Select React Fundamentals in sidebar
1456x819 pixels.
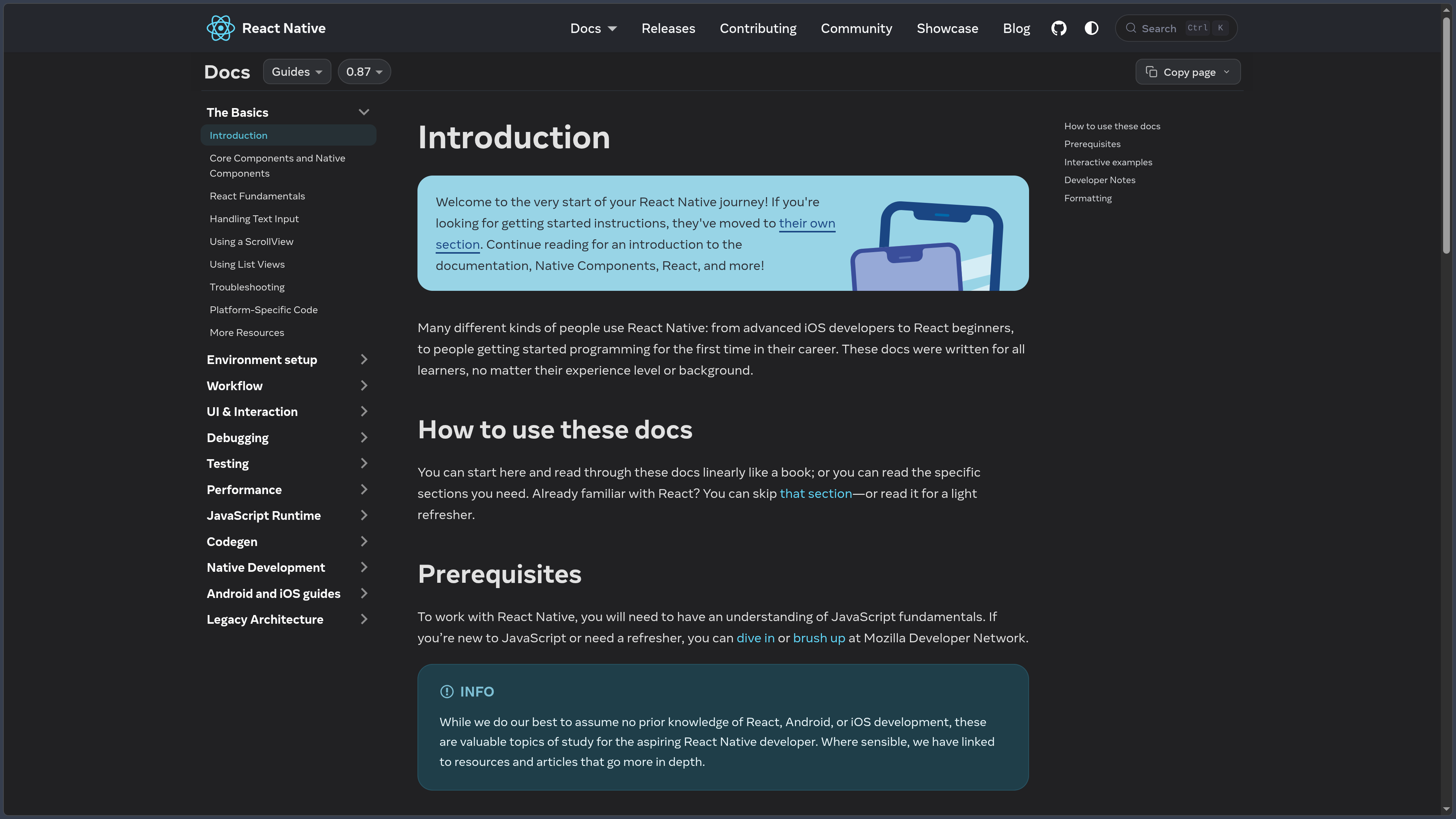(x=257, y=196)
